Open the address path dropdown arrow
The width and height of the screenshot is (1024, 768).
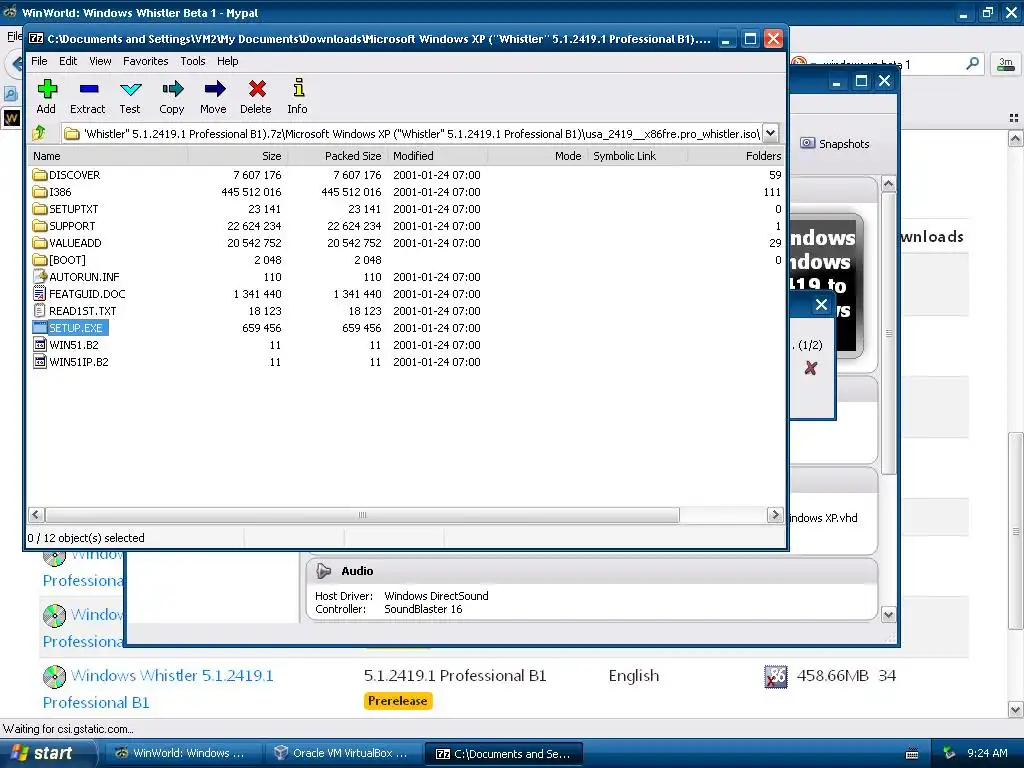[771, 133]
